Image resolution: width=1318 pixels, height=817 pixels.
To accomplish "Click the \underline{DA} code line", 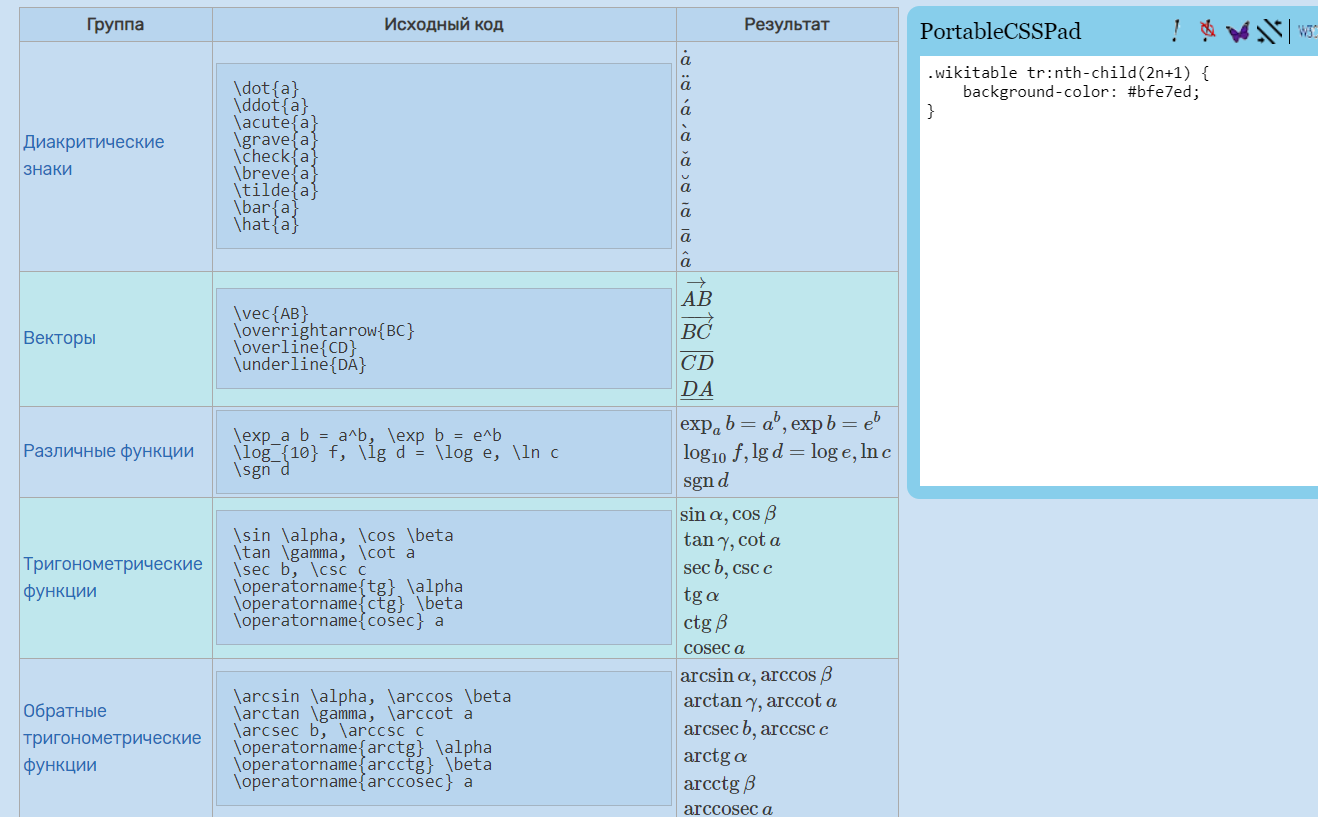I will point(300,365).
